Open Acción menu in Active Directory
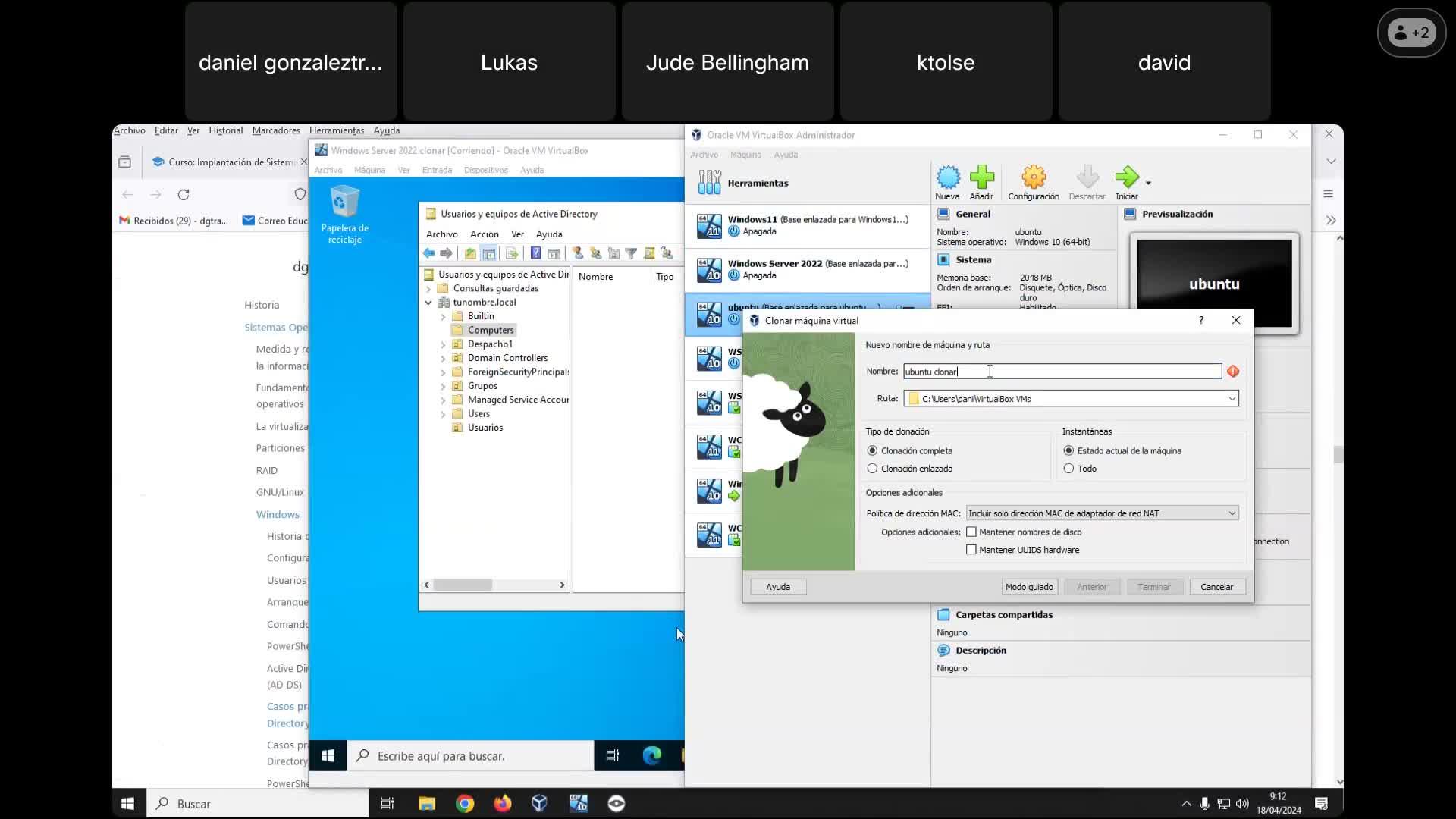1456x819 pixels. (x=484, y=234)
